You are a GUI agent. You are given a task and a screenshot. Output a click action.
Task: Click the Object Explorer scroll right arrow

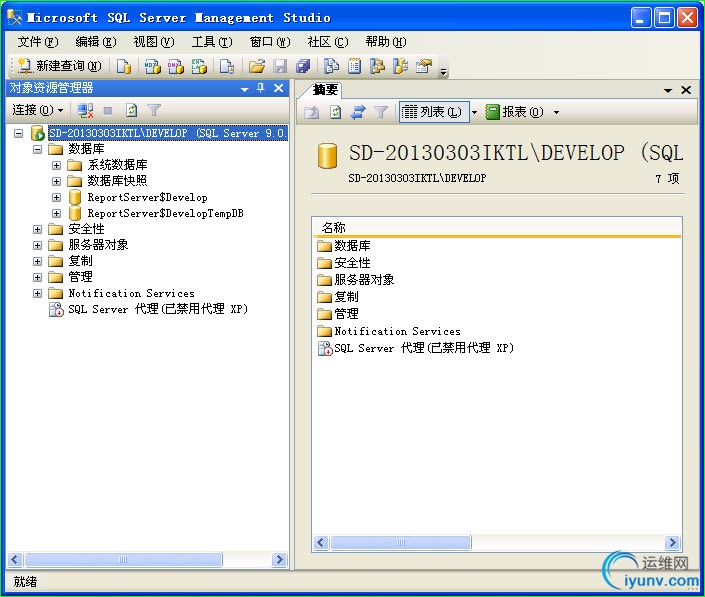(x=279, y=559)
